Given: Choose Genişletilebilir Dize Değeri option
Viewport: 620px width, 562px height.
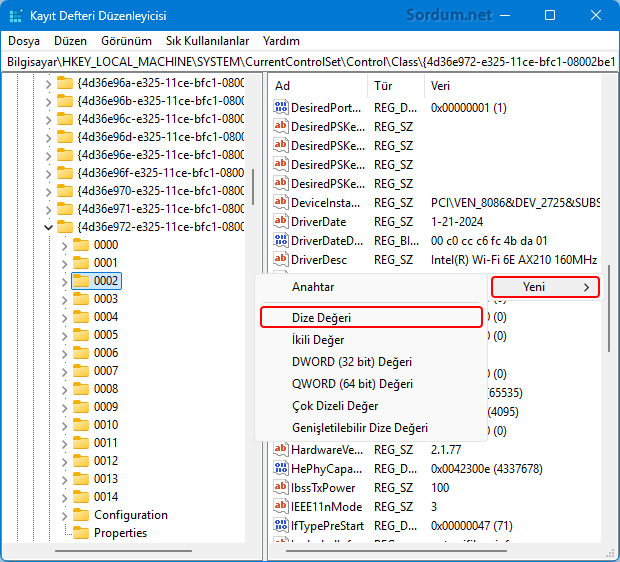Looking at the screenshot, I should (371, 428).
